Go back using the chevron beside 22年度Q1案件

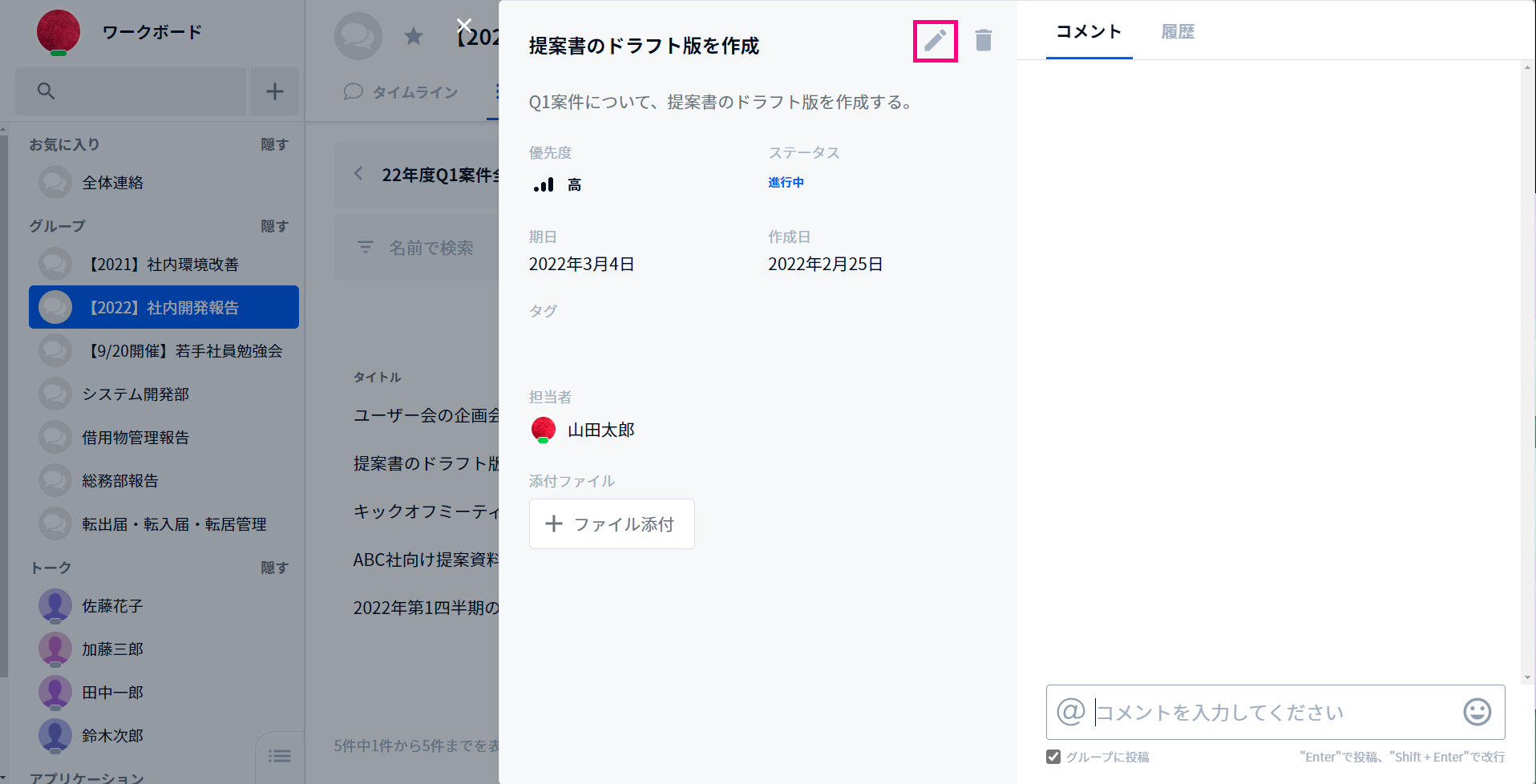pos(359,174)
